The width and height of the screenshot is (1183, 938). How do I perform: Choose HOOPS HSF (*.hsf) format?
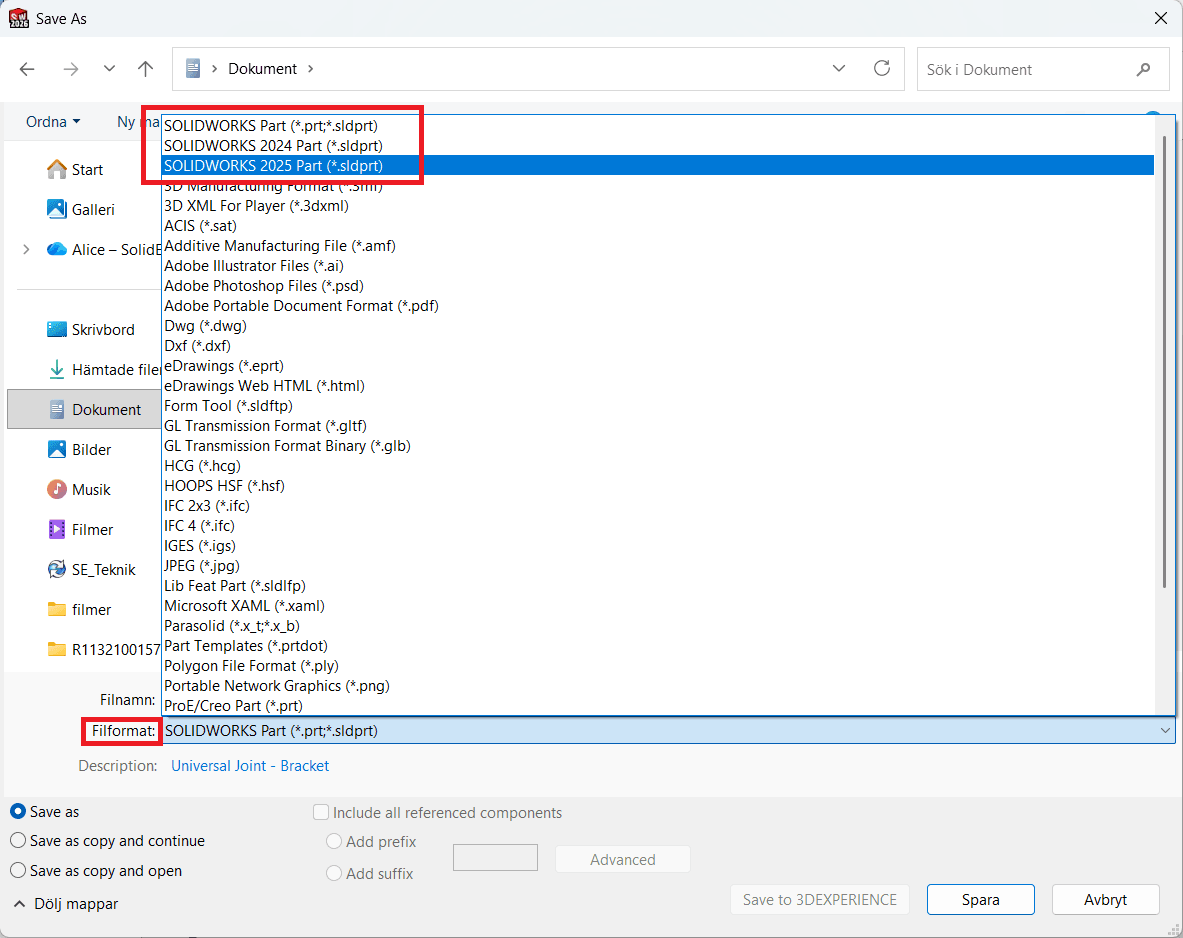point(658,485)
